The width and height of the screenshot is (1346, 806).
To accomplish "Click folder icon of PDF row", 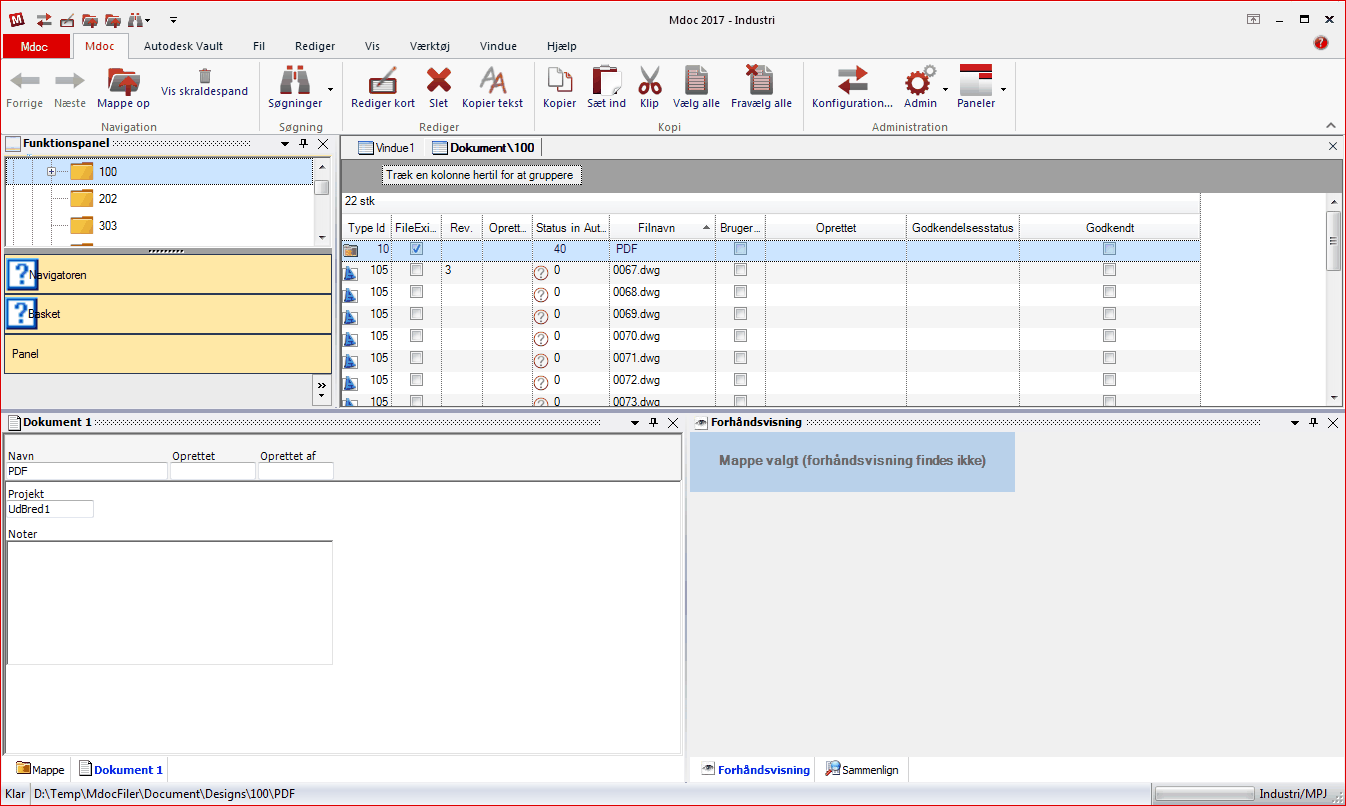I will (x=350, y=249).
